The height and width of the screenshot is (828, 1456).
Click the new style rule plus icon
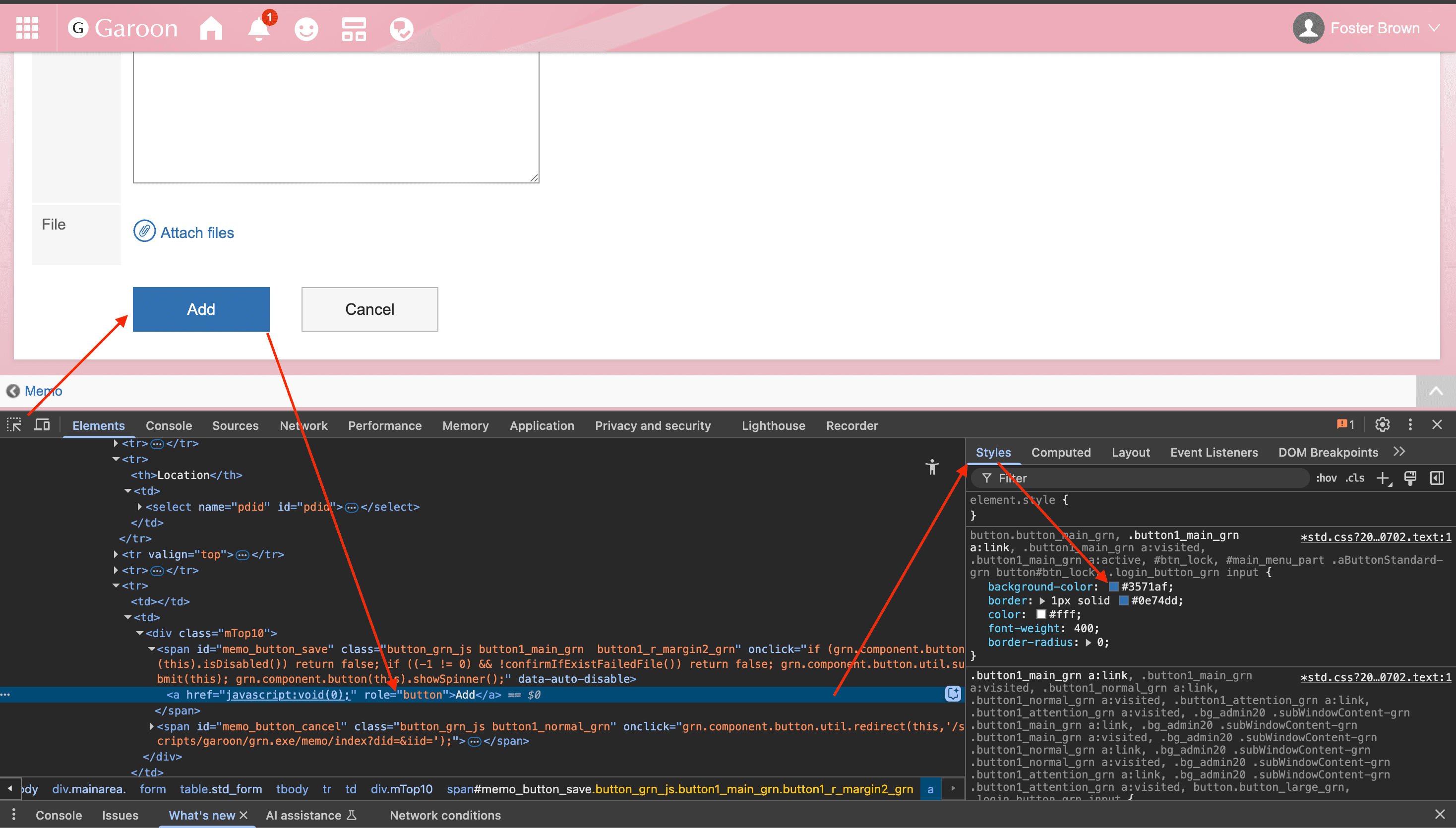[1383, 478]
